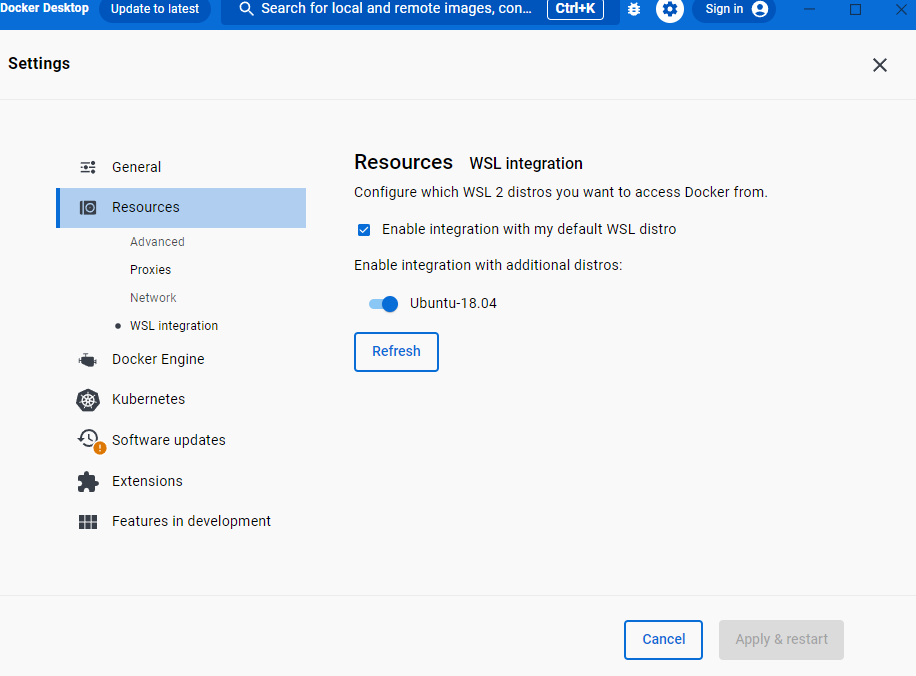Viewport: 916px width, 676px height.
Task: Click the Docker Desktop title text
Action: pyautogui.click(x=44, y=8)
